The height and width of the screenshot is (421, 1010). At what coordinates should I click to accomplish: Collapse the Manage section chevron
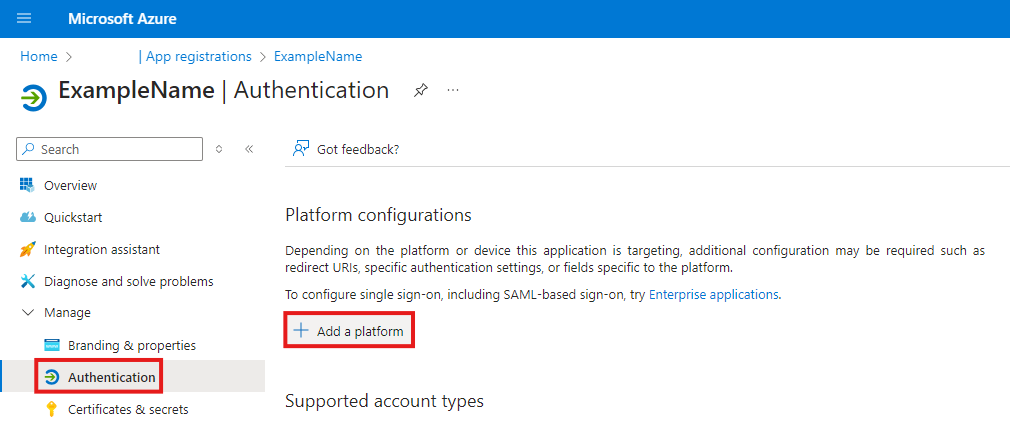28,313
